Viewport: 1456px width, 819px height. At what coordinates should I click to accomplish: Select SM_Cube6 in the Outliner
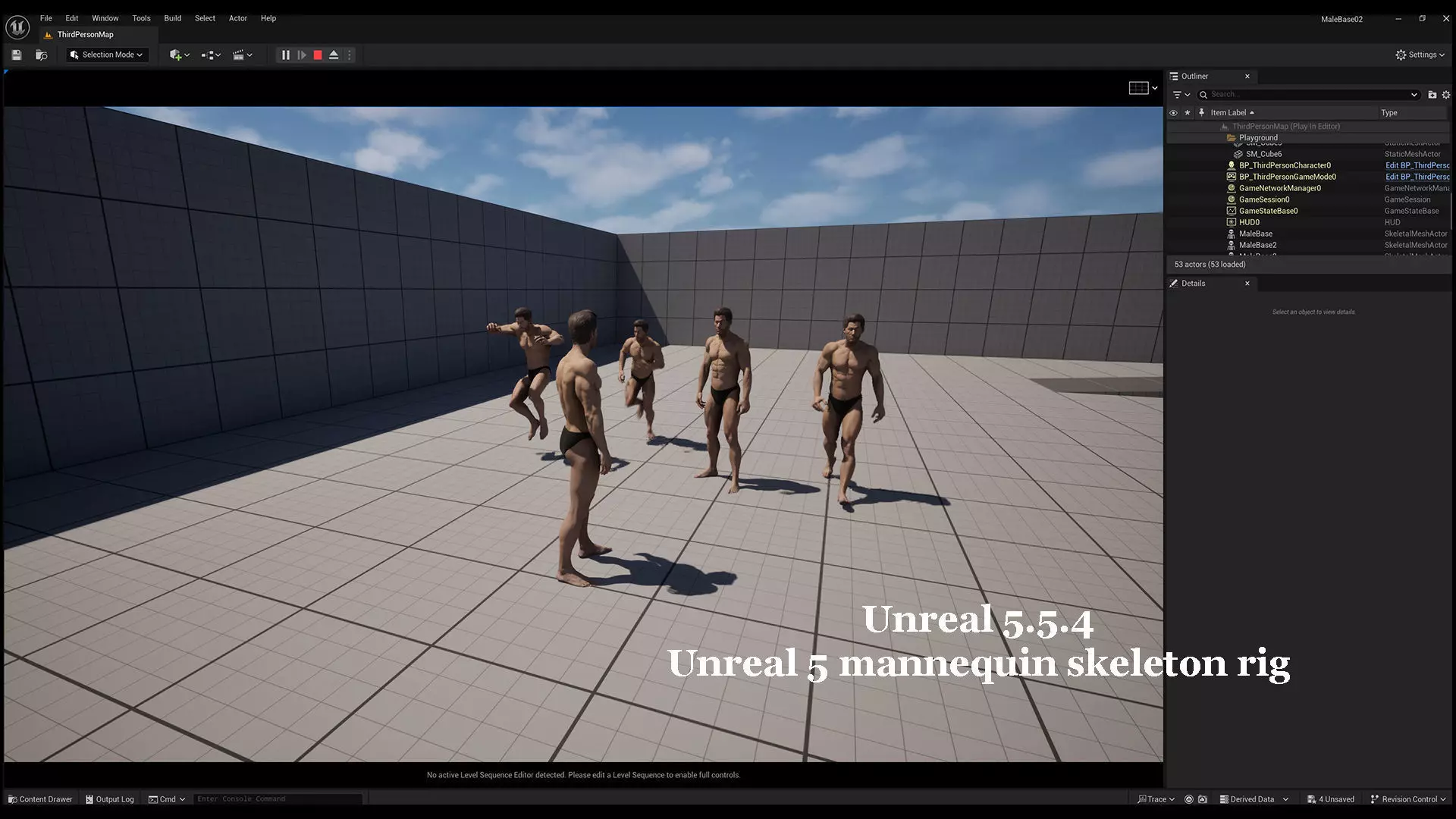pyautogui.click(x=1308, y=154)
